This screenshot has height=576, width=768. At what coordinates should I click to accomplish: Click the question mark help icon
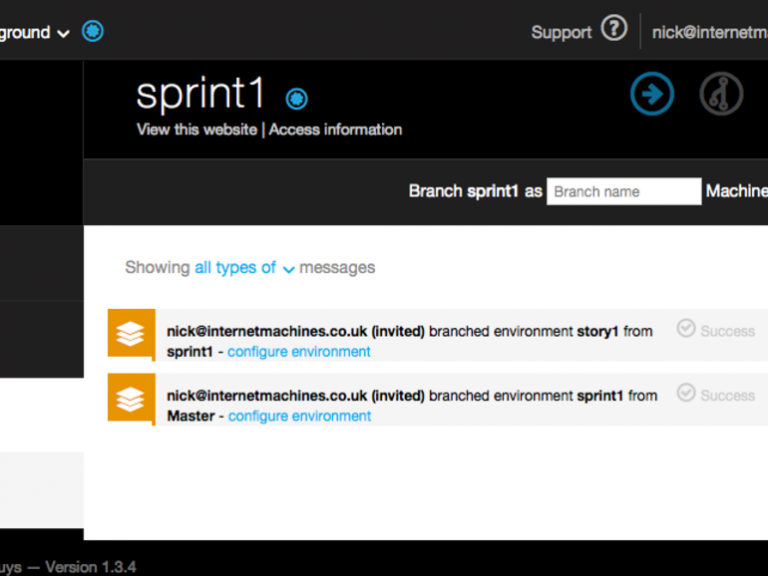tap(613, 29)
